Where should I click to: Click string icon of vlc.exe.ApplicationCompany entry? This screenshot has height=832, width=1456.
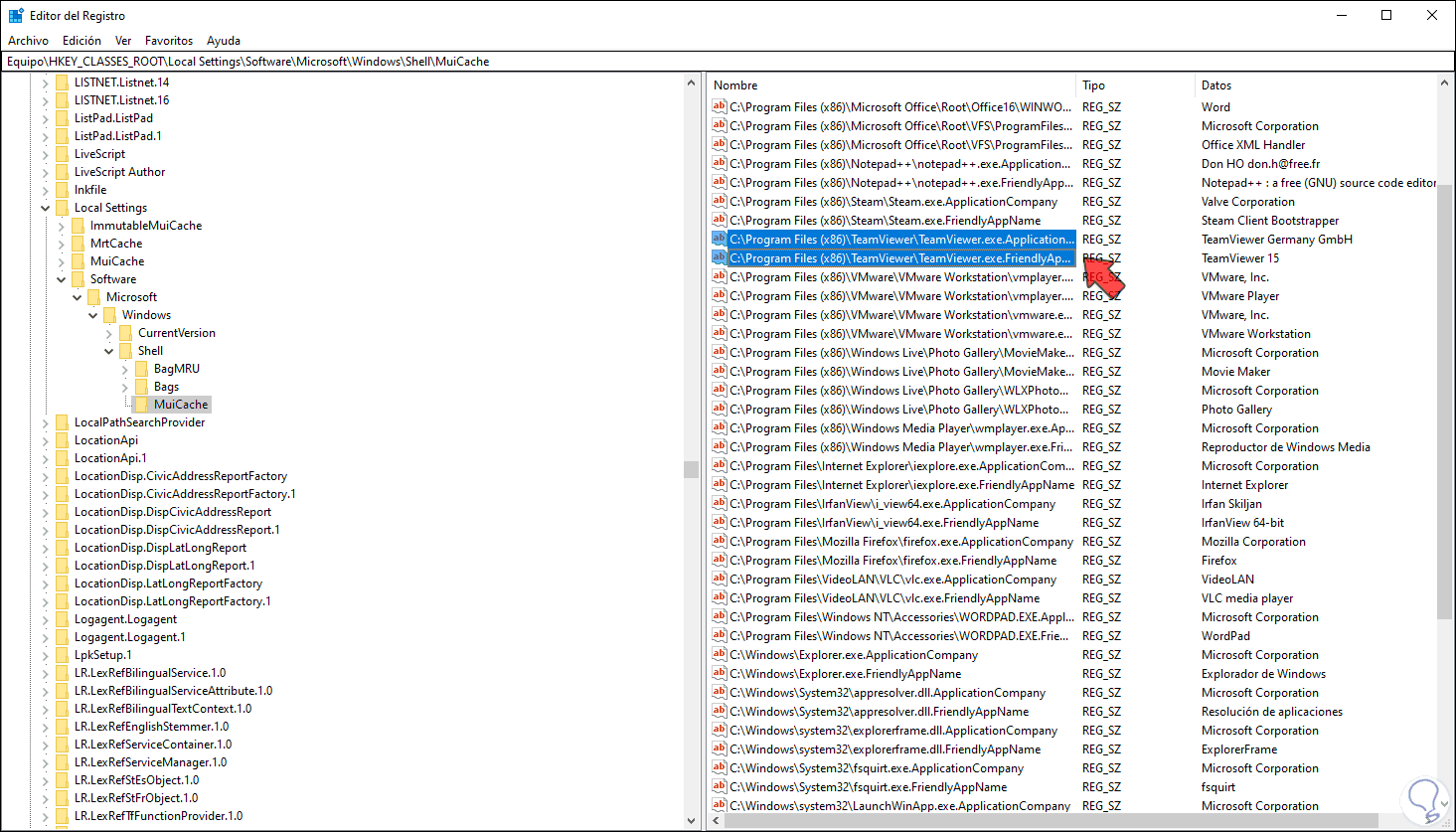click(720, 579)
